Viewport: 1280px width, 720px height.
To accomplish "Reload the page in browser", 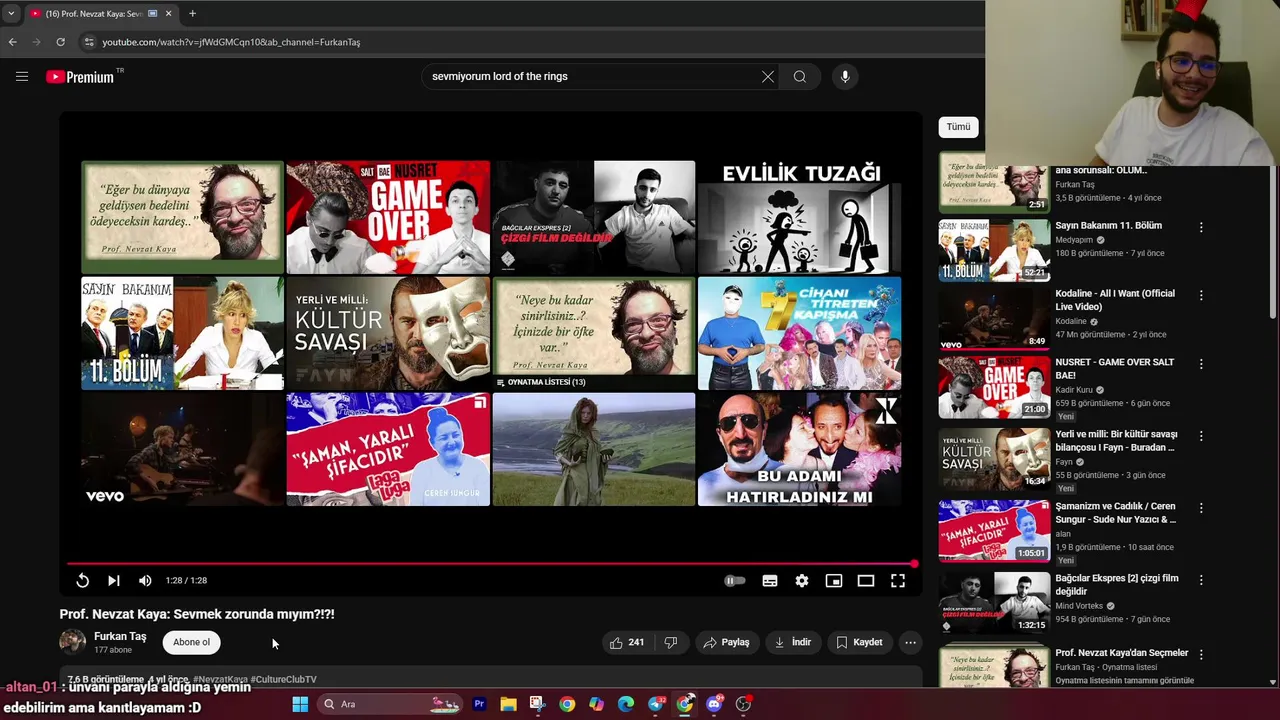I will click(60, 42).
